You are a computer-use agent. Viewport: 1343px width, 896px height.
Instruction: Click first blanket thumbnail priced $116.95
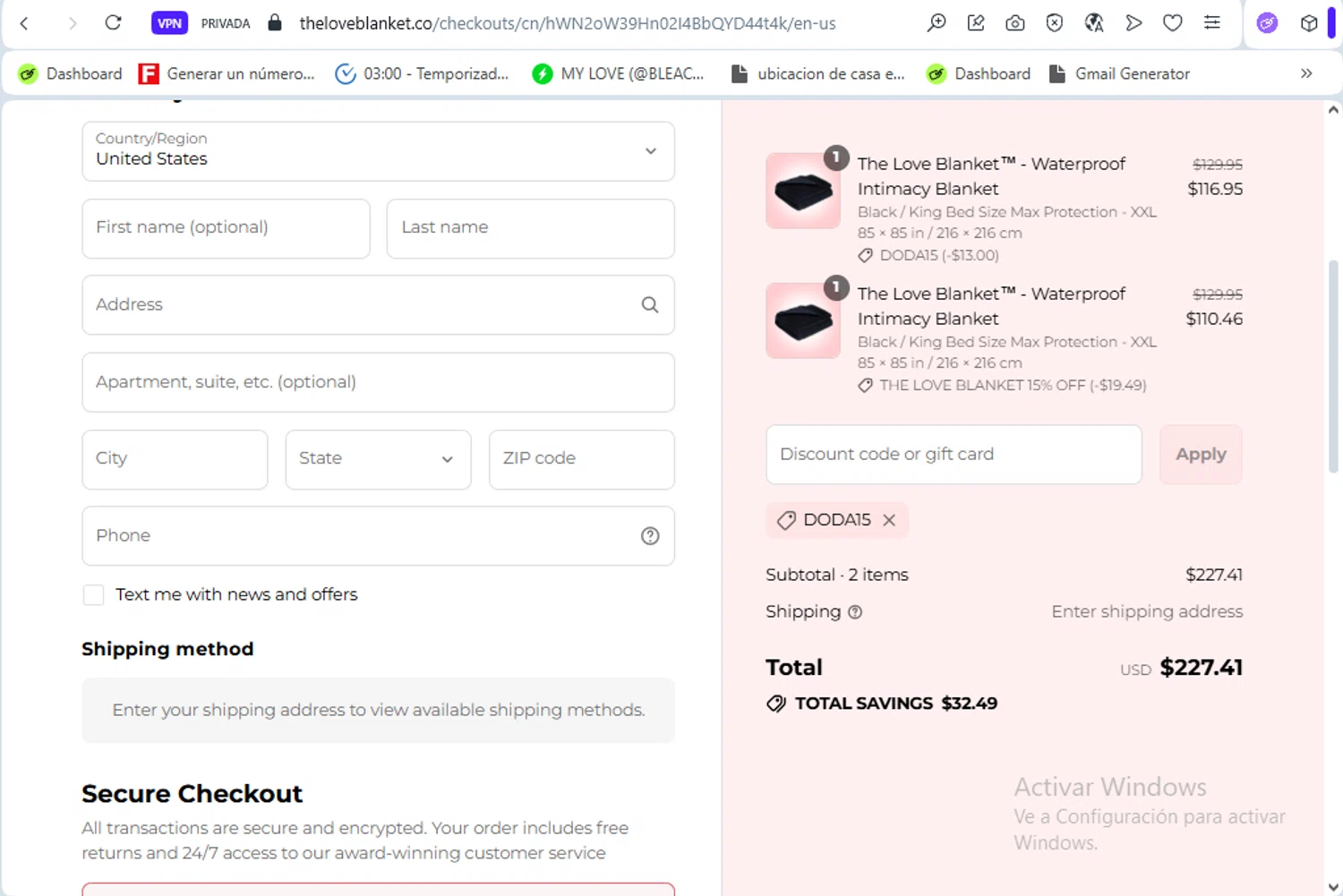pyautogui.click(x=803, y=191)
